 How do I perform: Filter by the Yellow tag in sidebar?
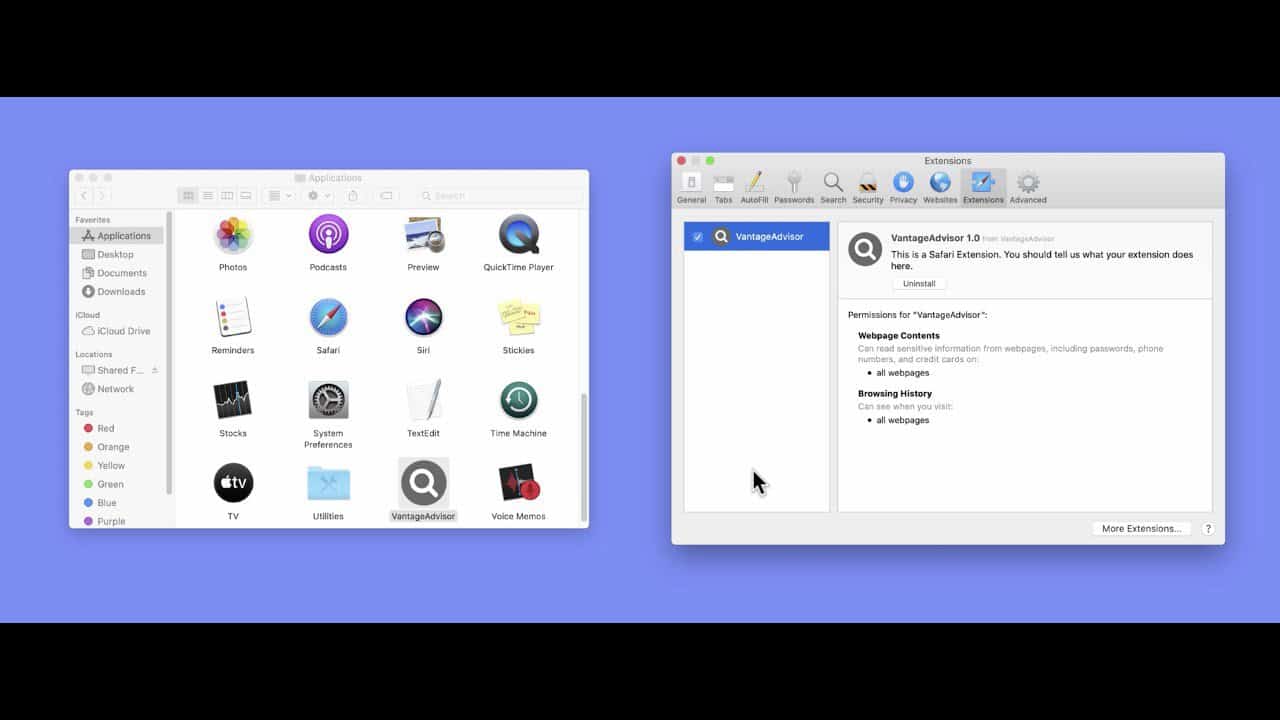104,466
